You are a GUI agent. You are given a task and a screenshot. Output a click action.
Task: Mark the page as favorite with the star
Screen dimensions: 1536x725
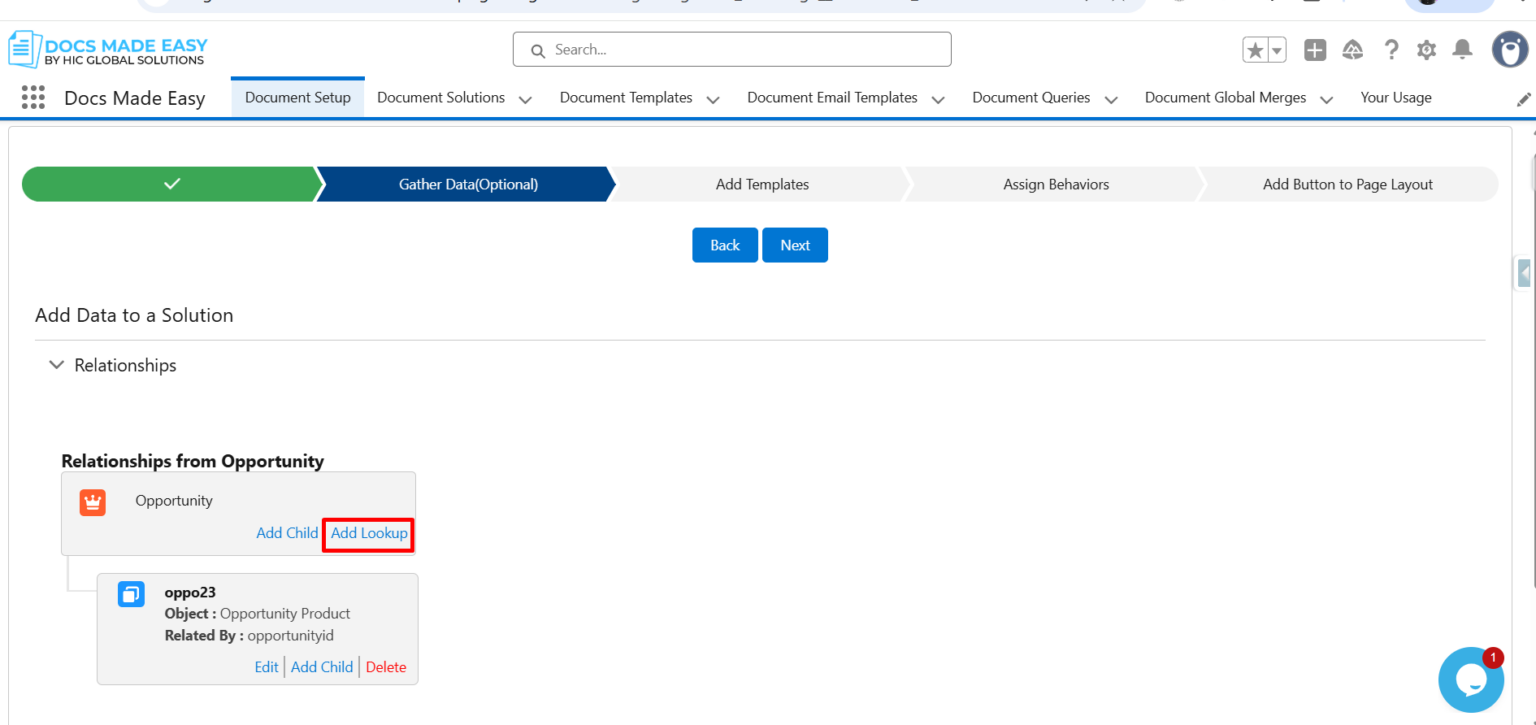pos(1257,48)
